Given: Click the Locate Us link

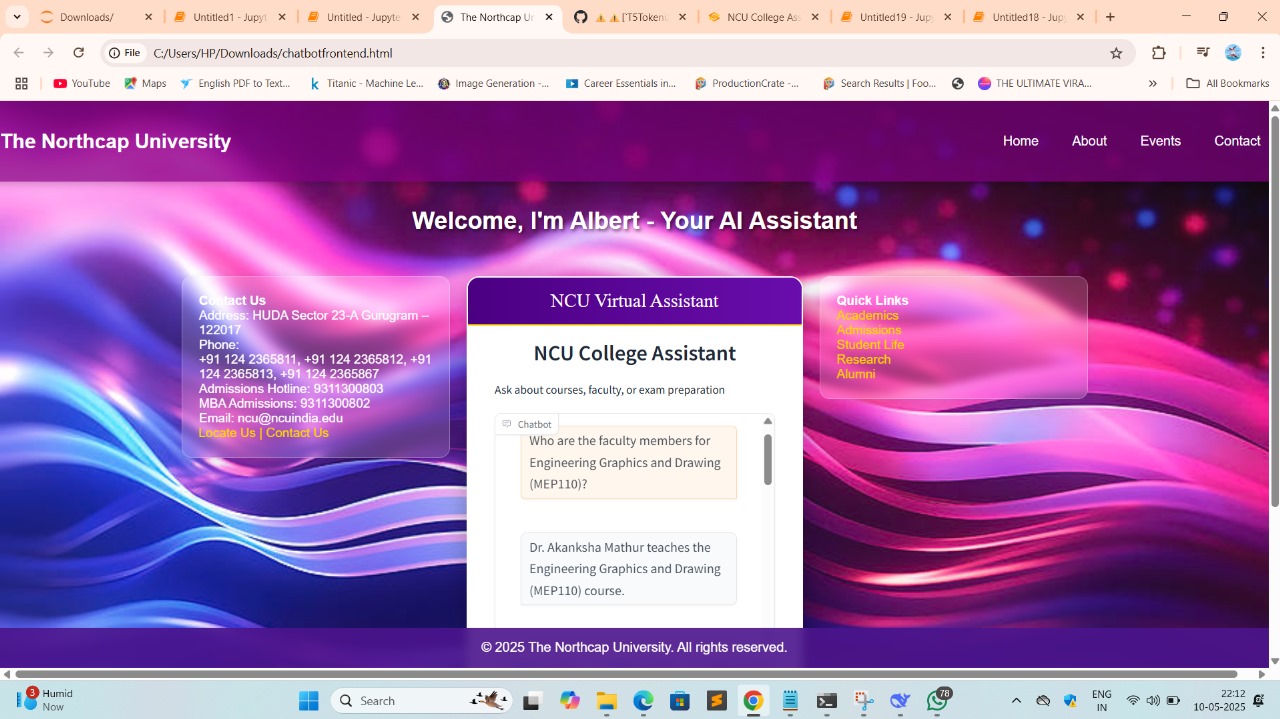Looking at the screenshot, I should point(227,432).
